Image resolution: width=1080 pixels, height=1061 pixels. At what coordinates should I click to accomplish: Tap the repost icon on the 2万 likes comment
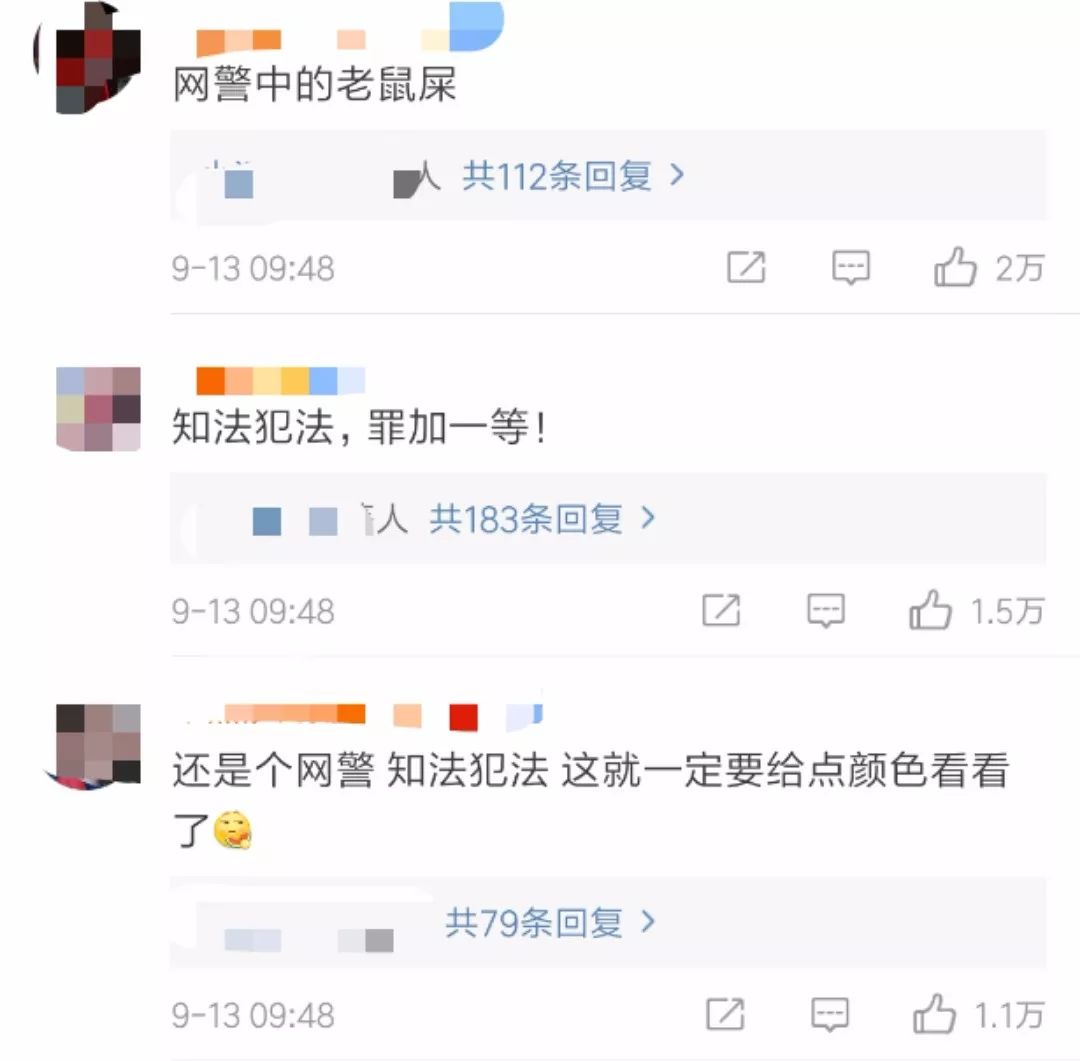[x=747, y=267]
